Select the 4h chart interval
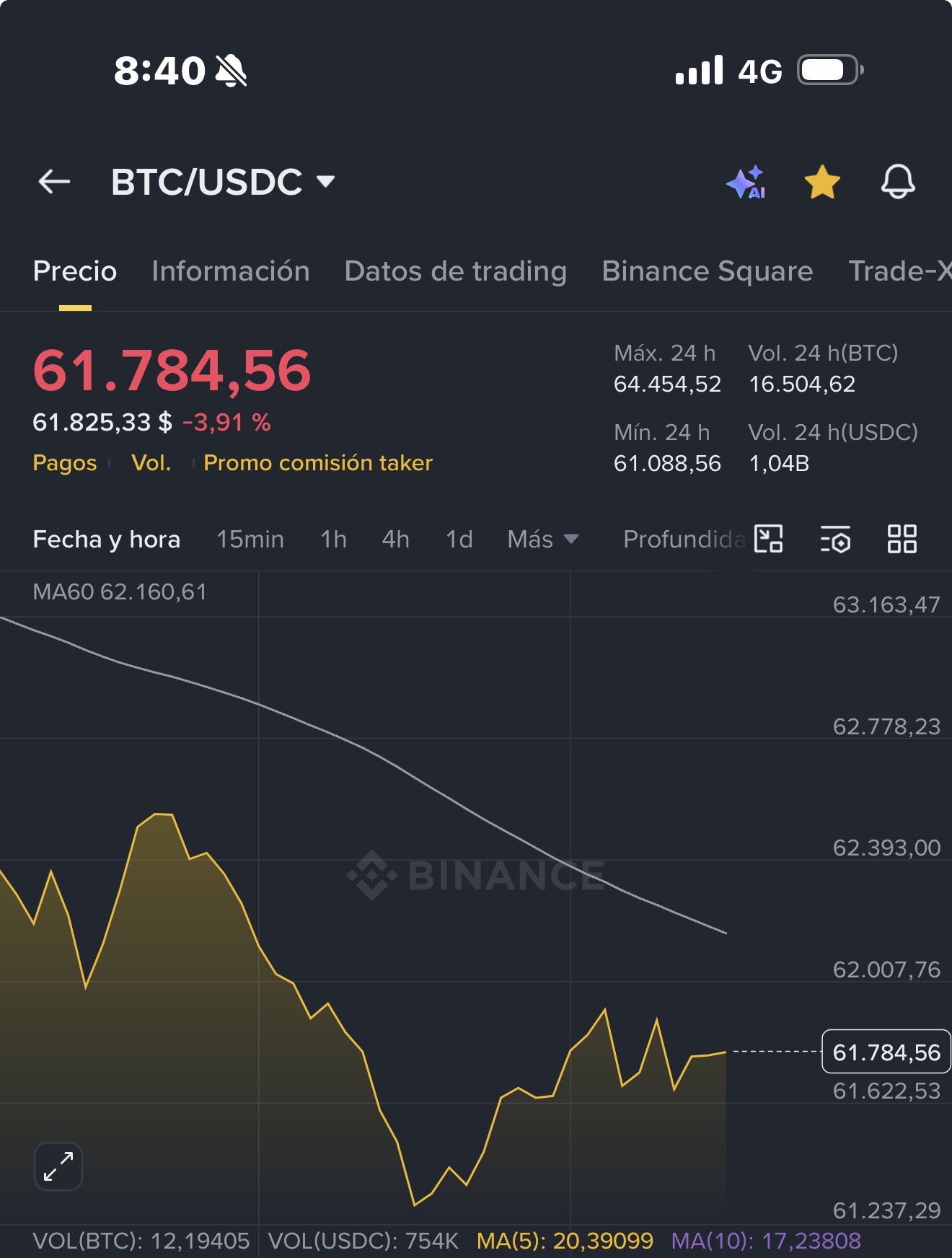 coord(395,539)
